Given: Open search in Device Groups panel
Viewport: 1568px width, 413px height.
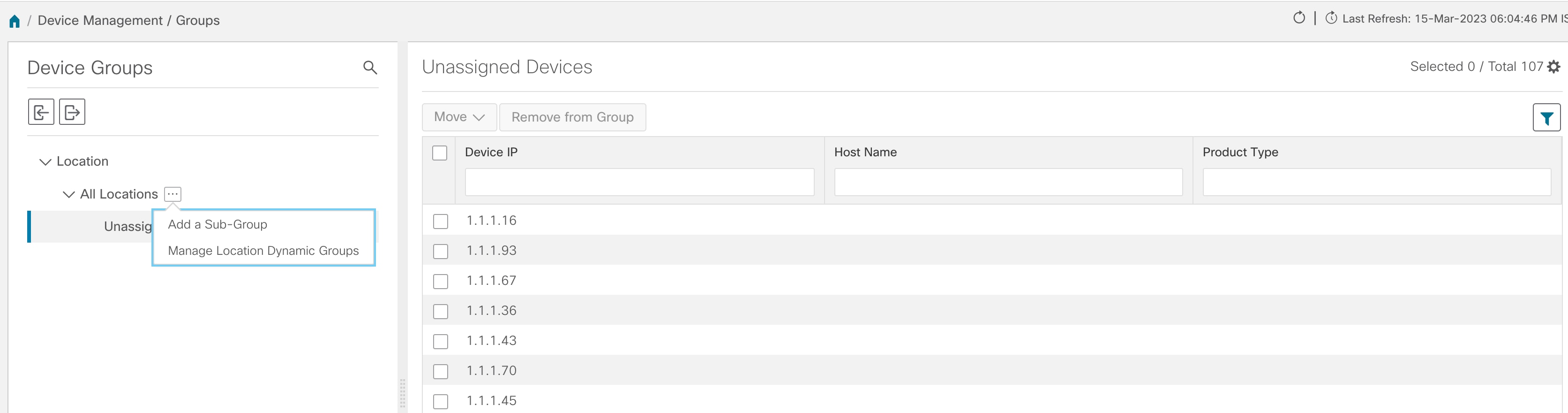Looking at the screenshot, I should tap(369, 68).
